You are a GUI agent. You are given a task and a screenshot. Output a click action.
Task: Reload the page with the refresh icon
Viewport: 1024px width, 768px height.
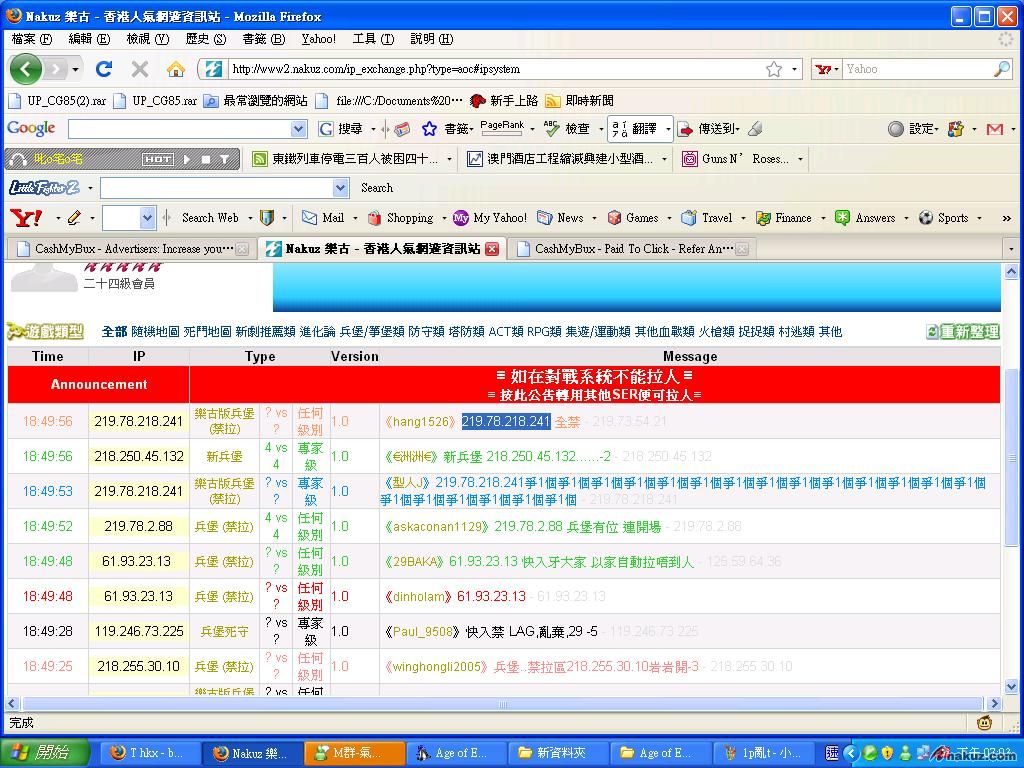pos(103,69)
